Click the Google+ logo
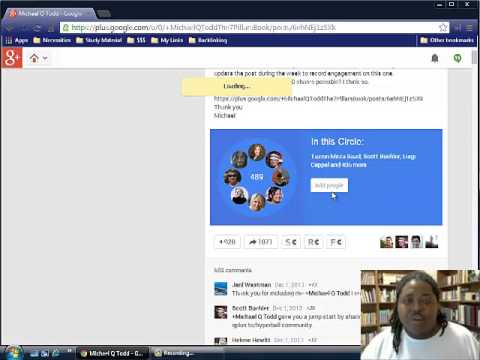Image resolution: width=480 pixels, height=360 pixels. [12, 58]
